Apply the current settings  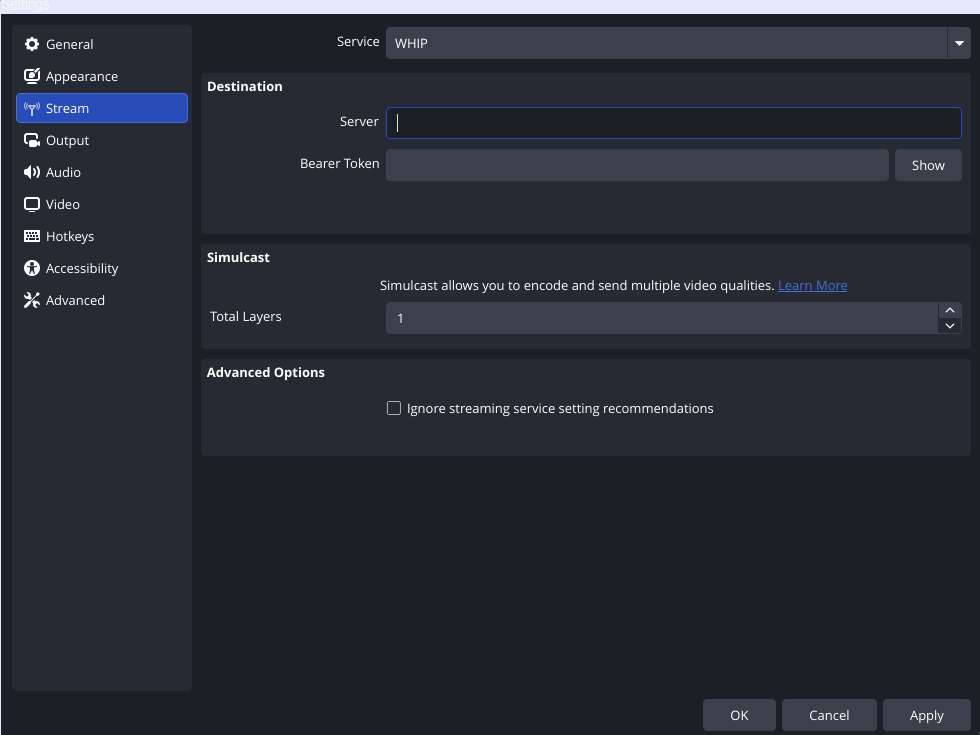[x=926, y=715]
